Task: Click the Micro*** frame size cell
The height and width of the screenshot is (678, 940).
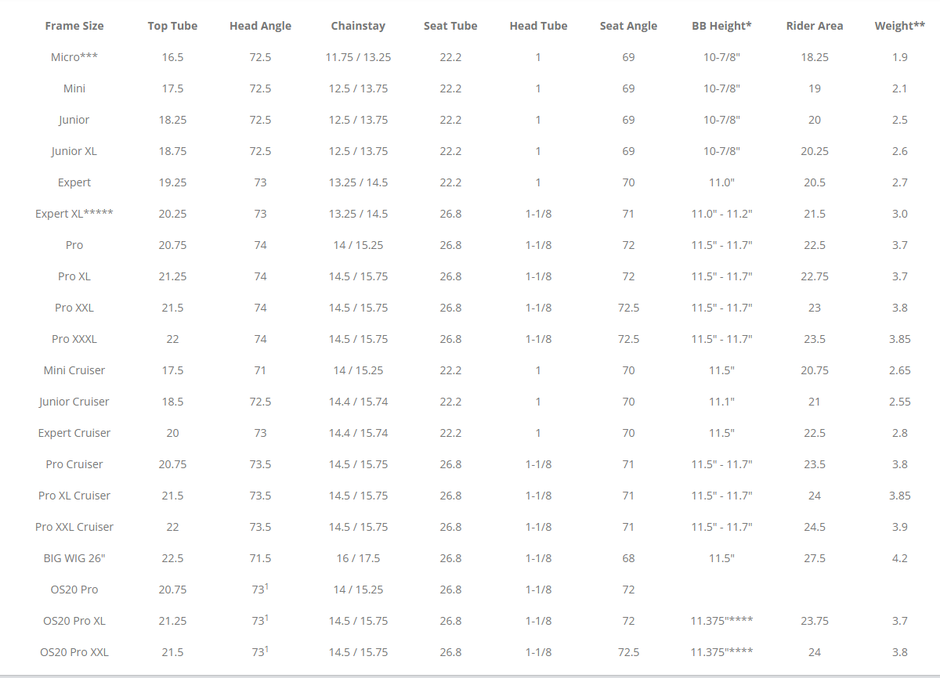Action: (x=74, y=57)
